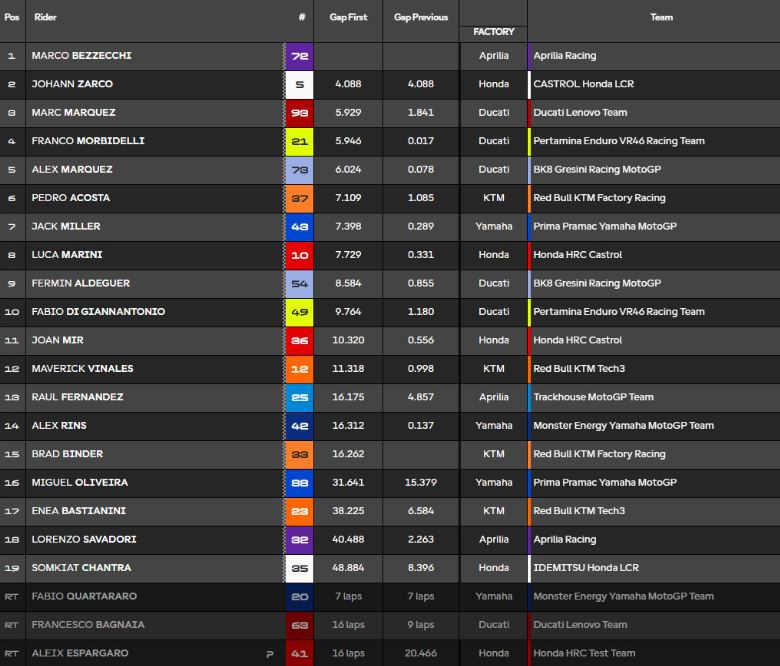Image resolution: width=780 pixels, height=666 pixels.
Task: Click gap first value 48.884
Action: point(348,568)
